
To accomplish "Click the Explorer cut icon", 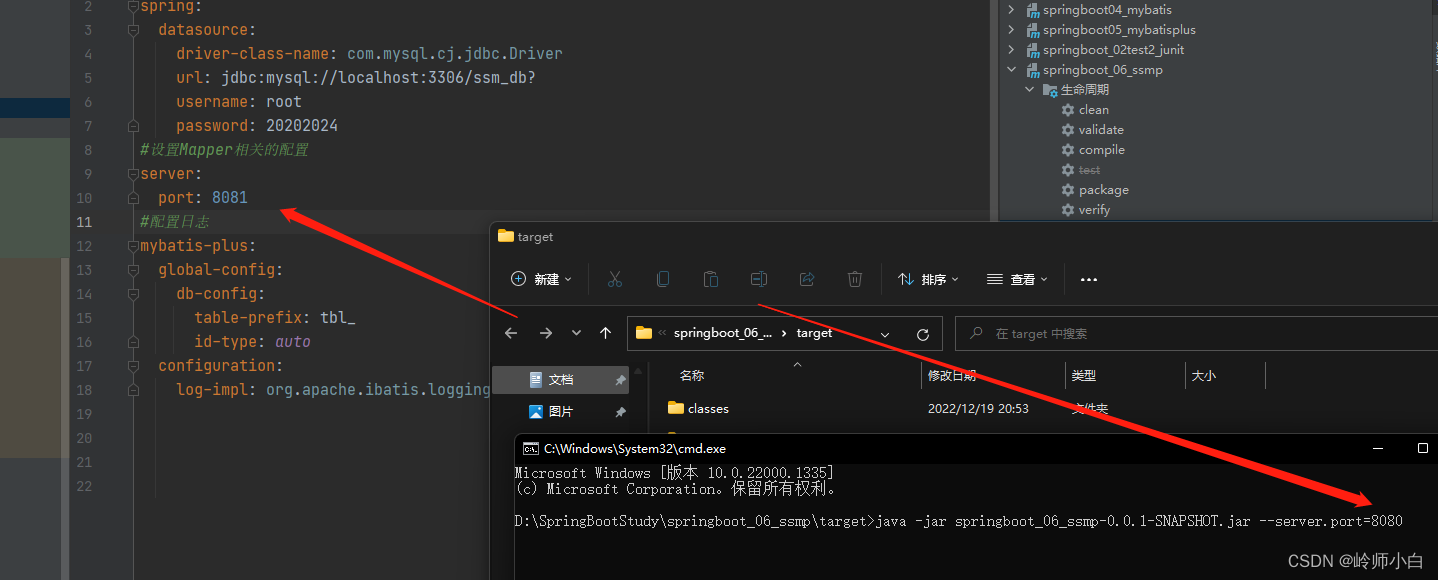I will click(x=614, y=279).
